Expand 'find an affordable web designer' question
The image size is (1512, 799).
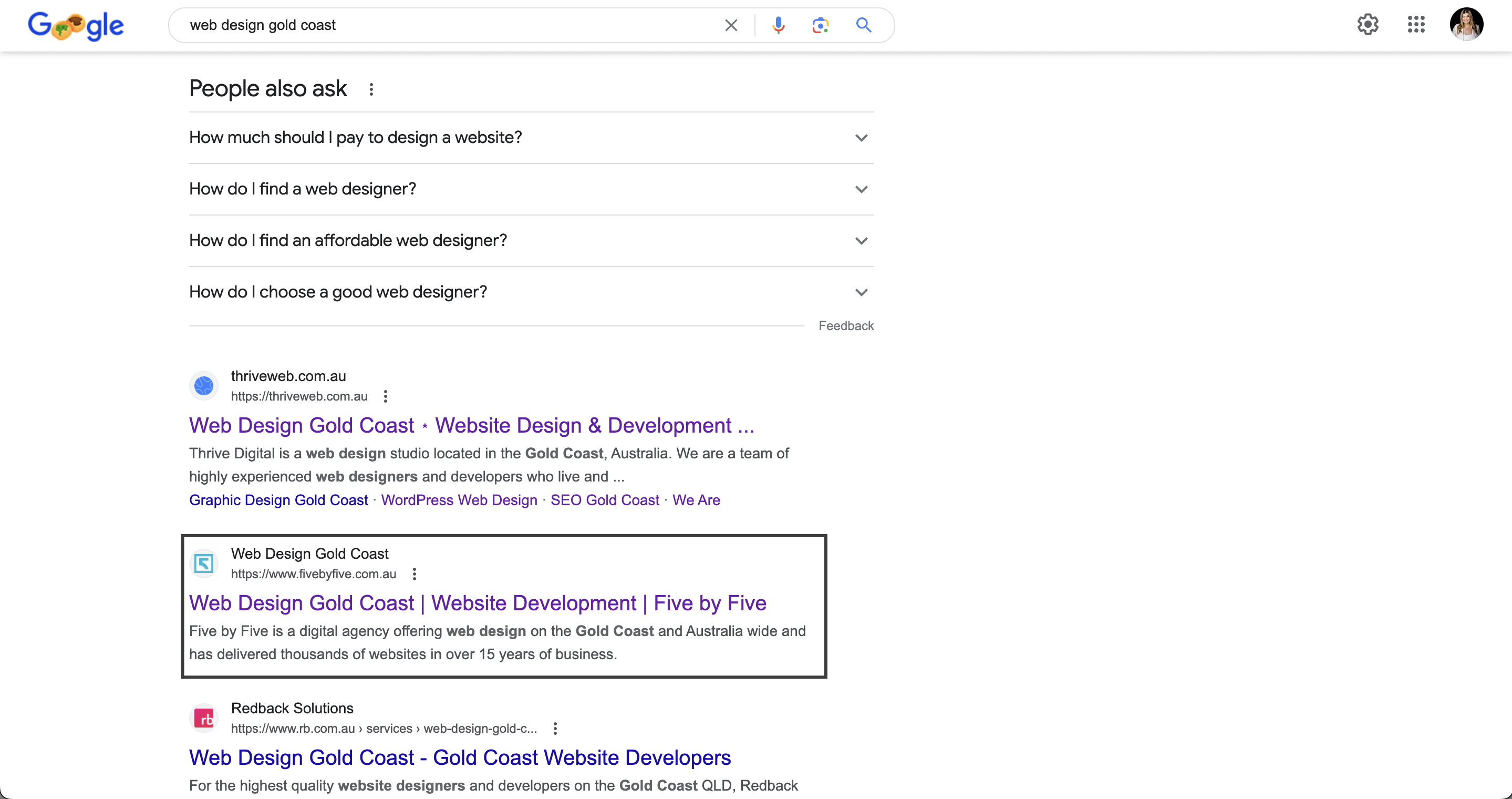531,241
